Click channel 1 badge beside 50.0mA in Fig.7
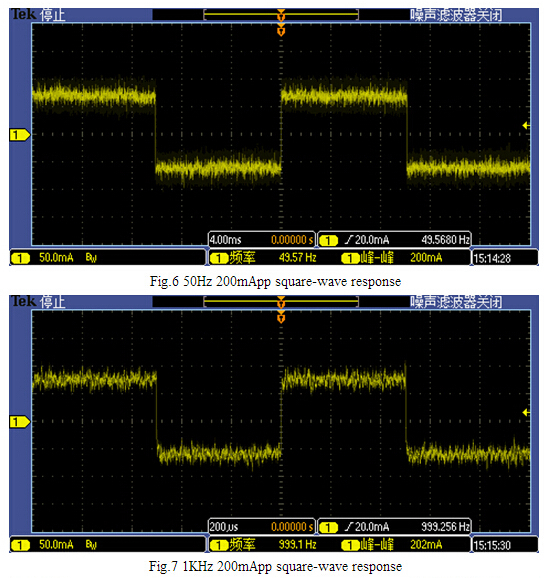The width and height of the screenshot is (554, 578). (x=20, y=545)
